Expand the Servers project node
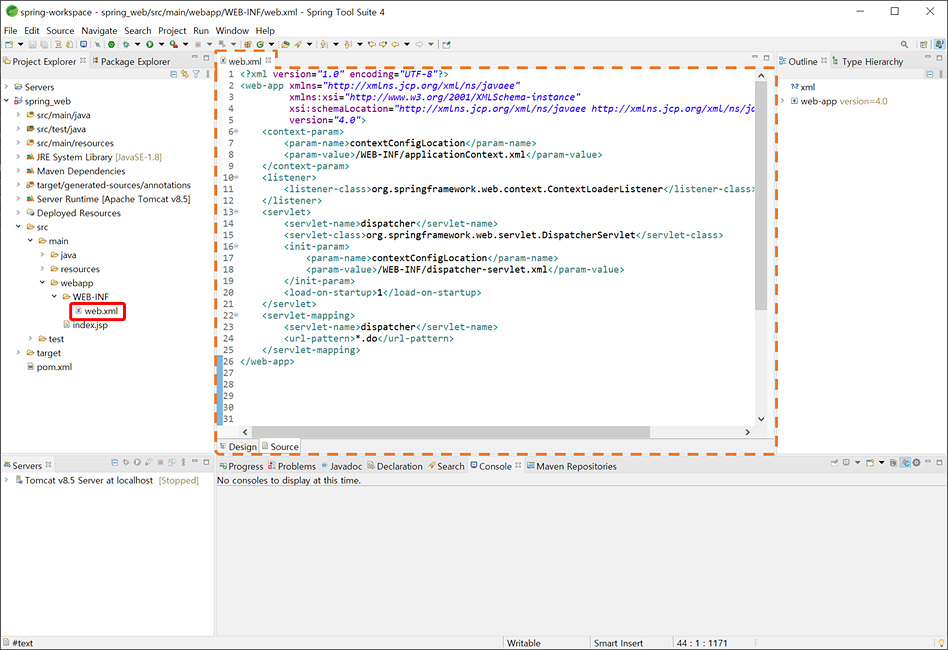Viewport: 948px width, 650px height. 7,86
